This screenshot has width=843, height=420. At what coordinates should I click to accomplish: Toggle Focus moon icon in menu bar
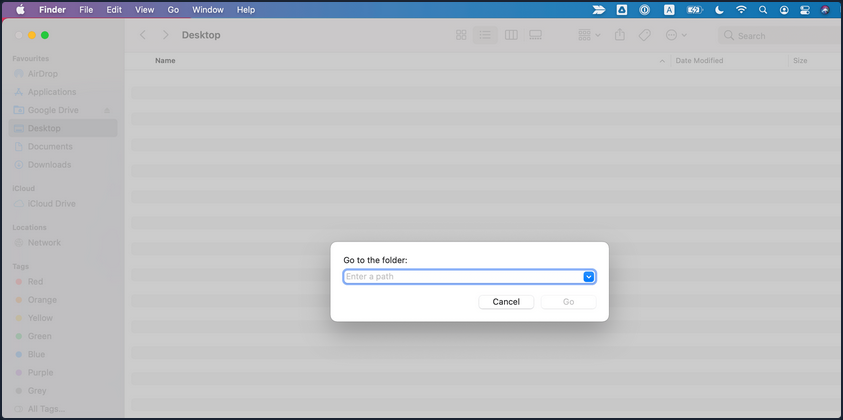[x=719, y=10]
